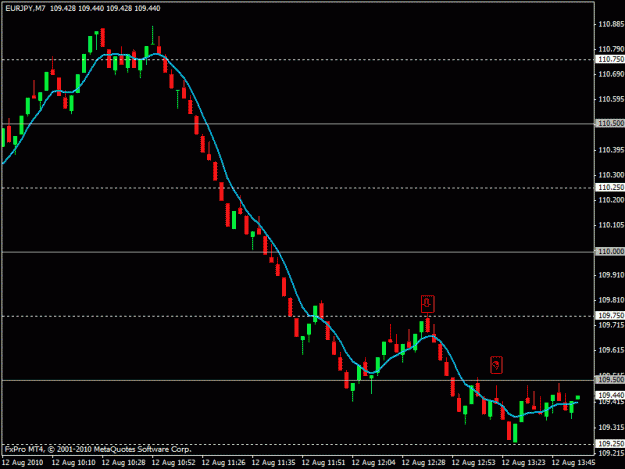Image resolution: width=625 pixels, height=469 pixels.
Task: Click the 12 Aug 11:26 time label
Action: 223,463
